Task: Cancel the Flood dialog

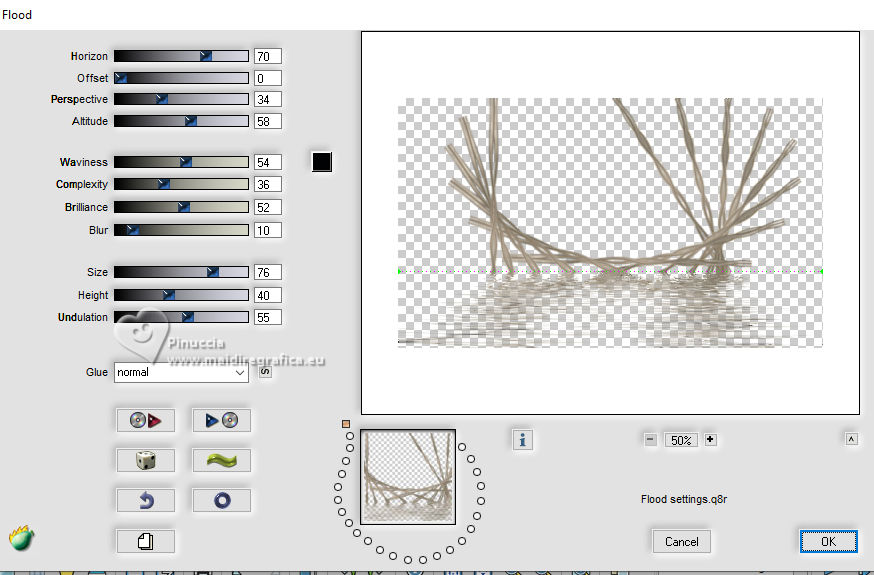Action: pyautogui.click(x=681, y=541)
